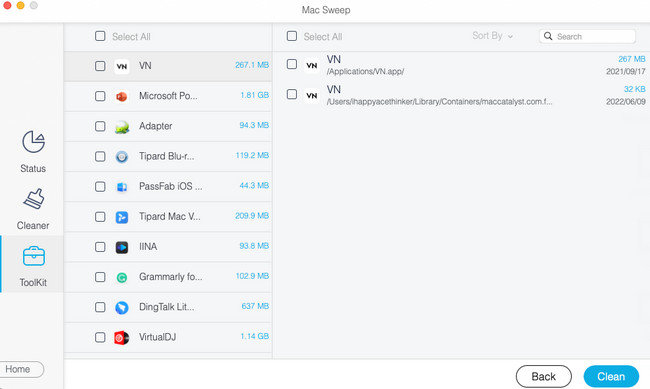This screenshot has height=389, width=650.
Task: Click the IINA player app icon
Action: coord(121,247)
